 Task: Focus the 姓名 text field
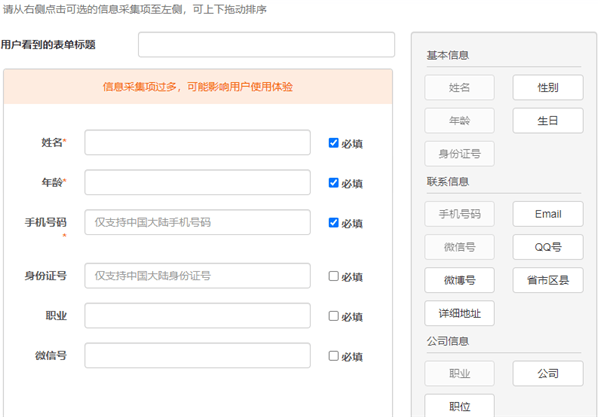pyautogui.click(x=197, y=142)
